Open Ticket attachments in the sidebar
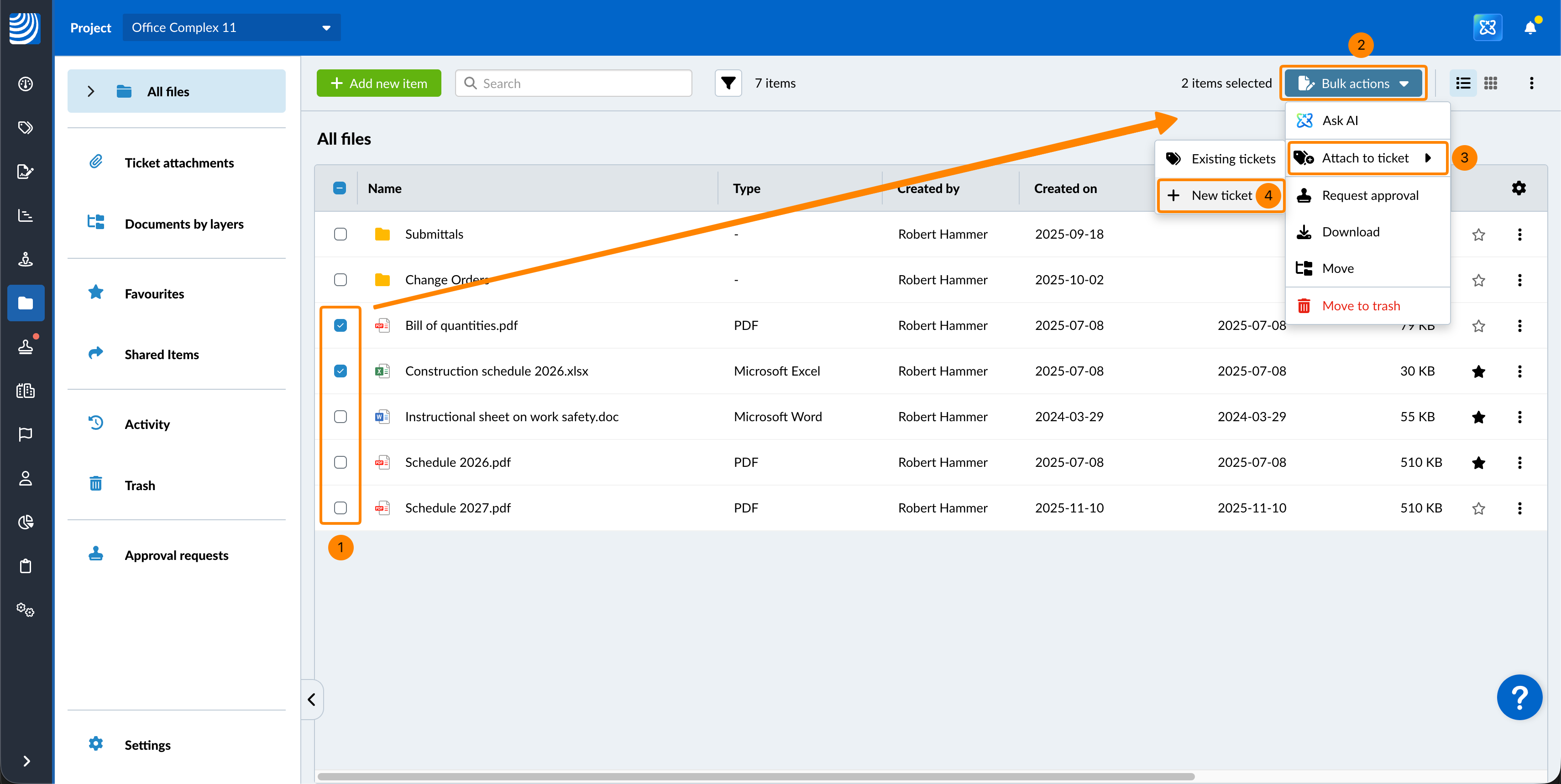The width and height of the screenshot is (1561, 784). 179,163
